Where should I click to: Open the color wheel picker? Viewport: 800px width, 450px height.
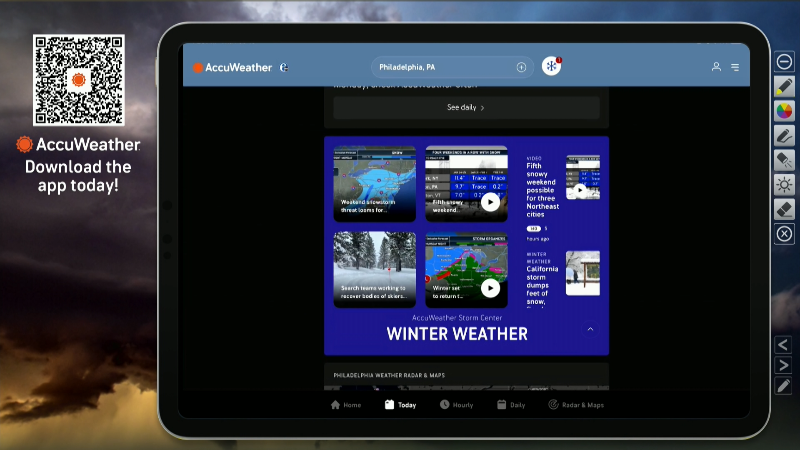[x=784, y=110]
